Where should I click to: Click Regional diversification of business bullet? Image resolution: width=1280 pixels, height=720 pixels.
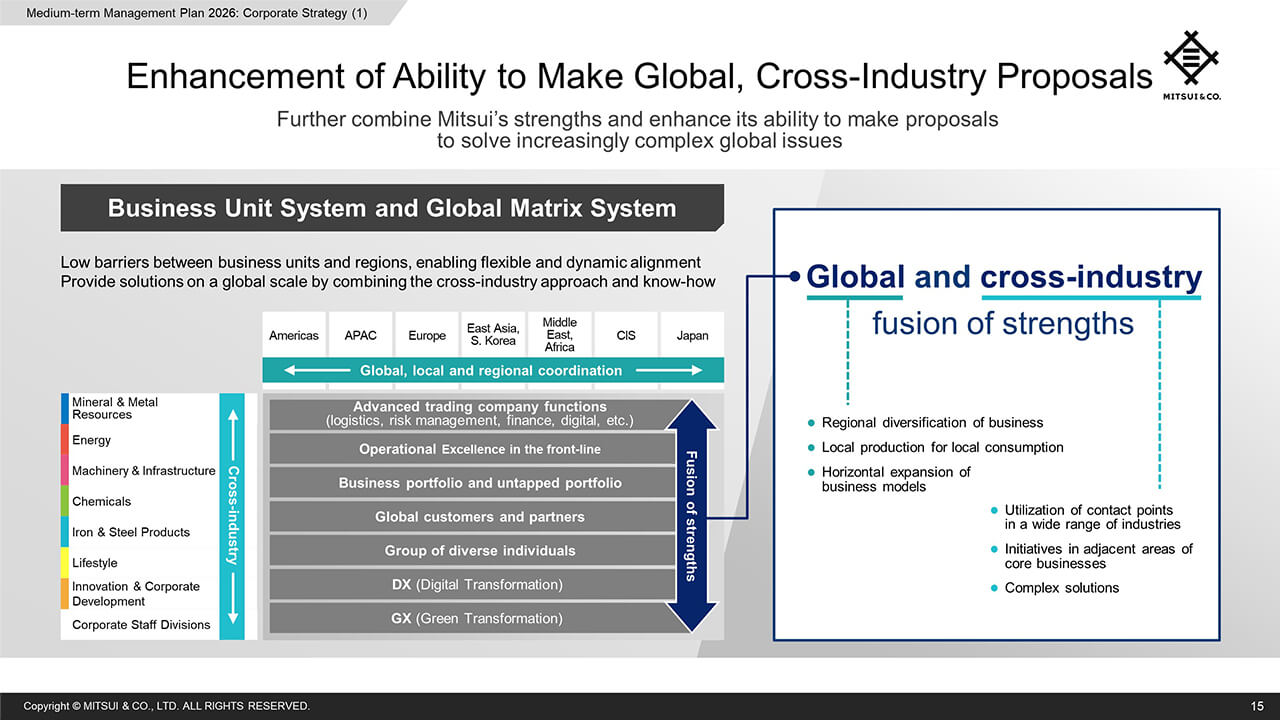(932, 423)
